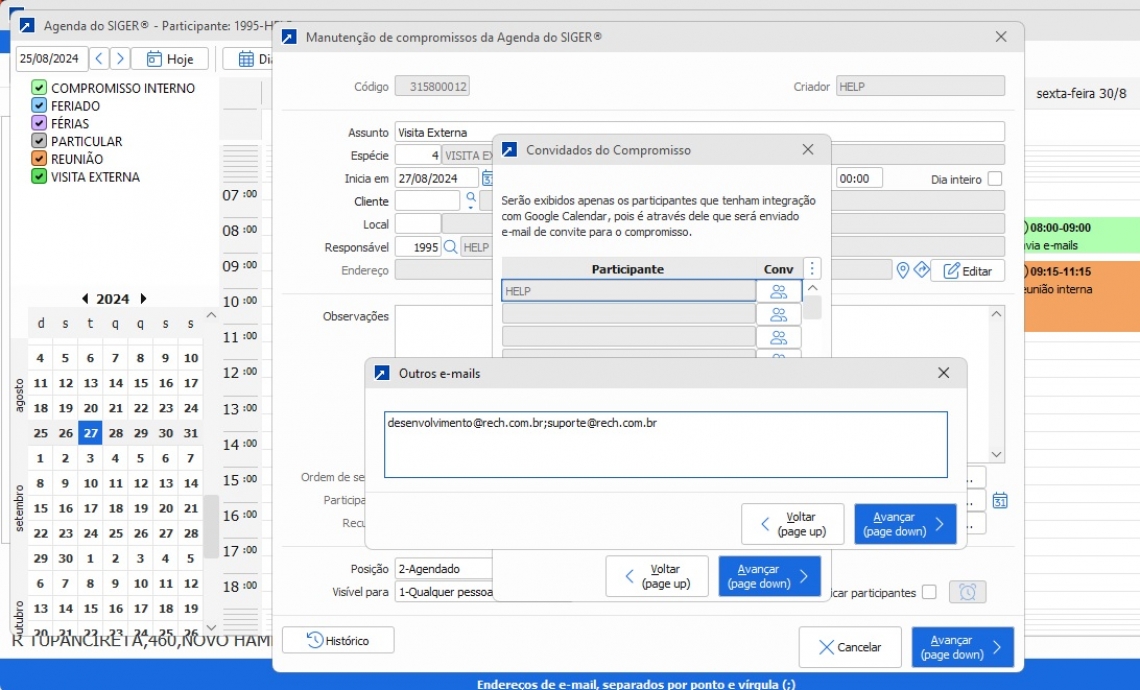Click Avançar in the Outros e-mails dialog

pos(905,523)
